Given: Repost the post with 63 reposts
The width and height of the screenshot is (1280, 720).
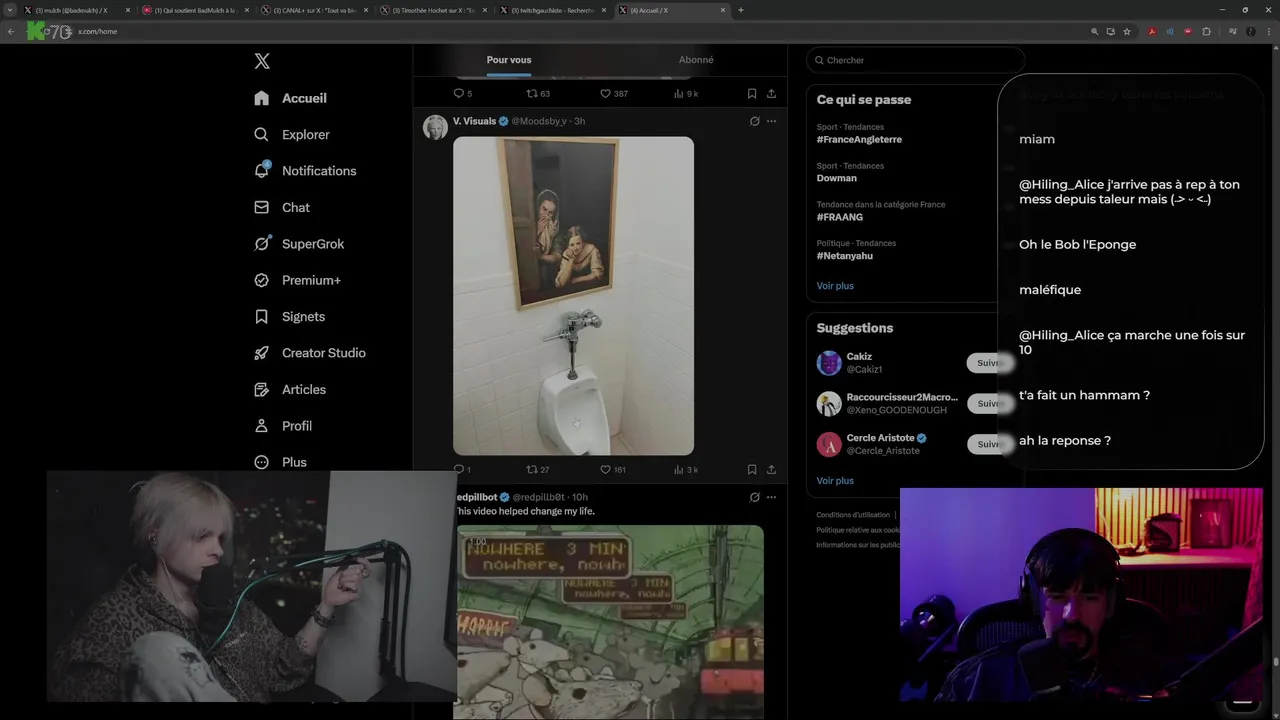Looking at the screenshot, I should tap(538, 93).
